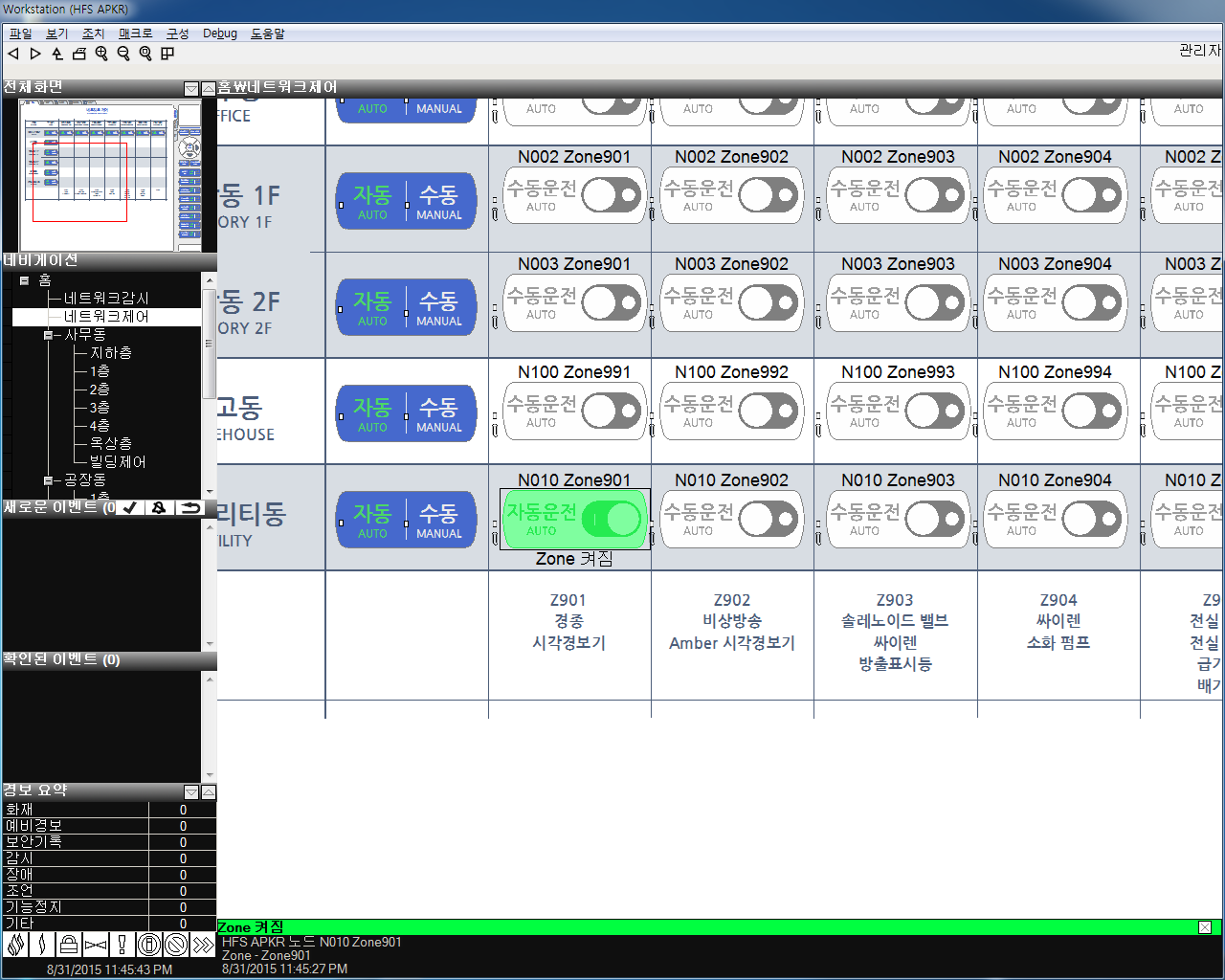
Task: Collapse the 경보 요약 panel with down arrow
Action: [x=191, y=792]
